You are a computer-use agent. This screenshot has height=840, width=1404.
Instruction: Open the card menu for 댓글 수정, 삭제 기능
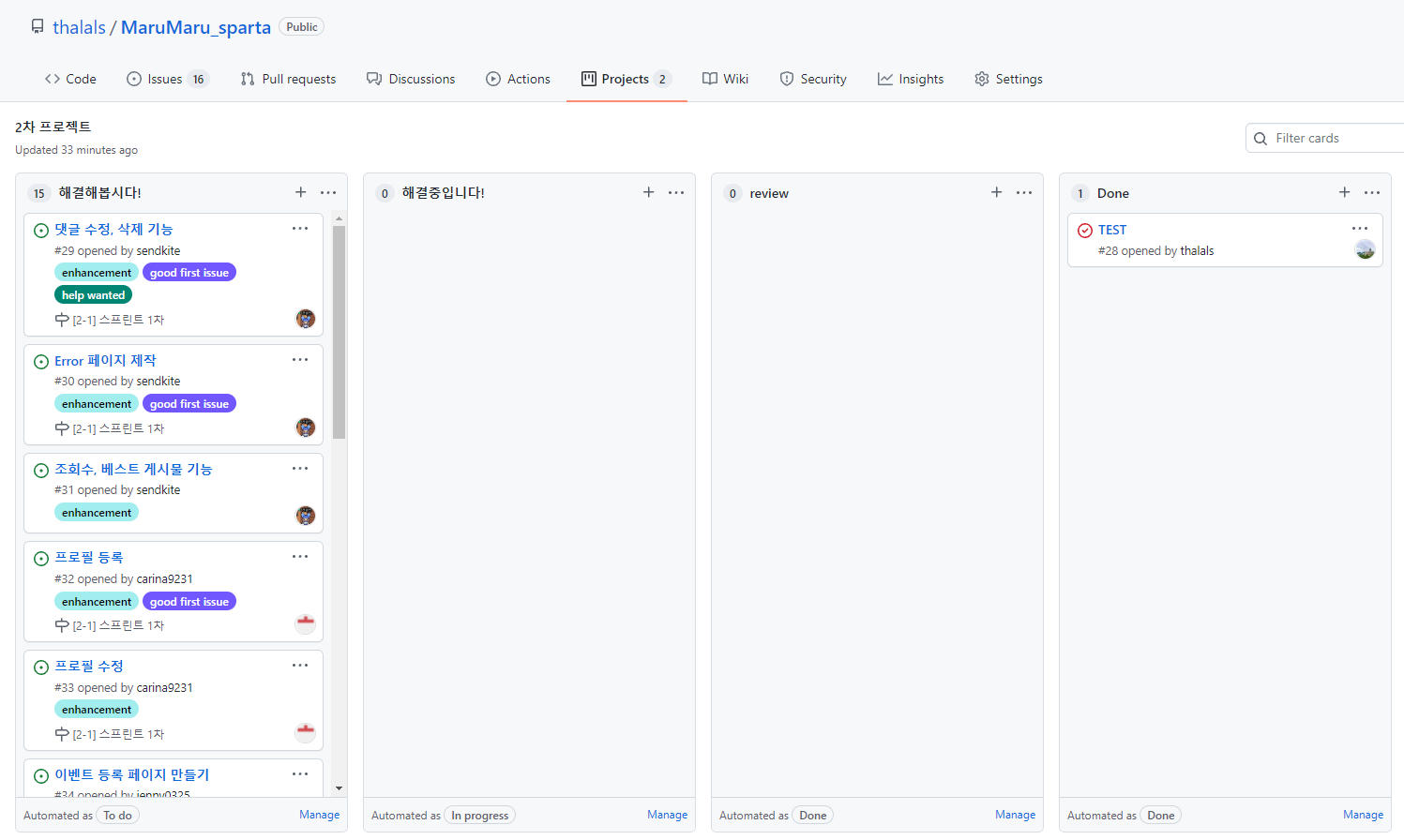click(x=300, y=228)
